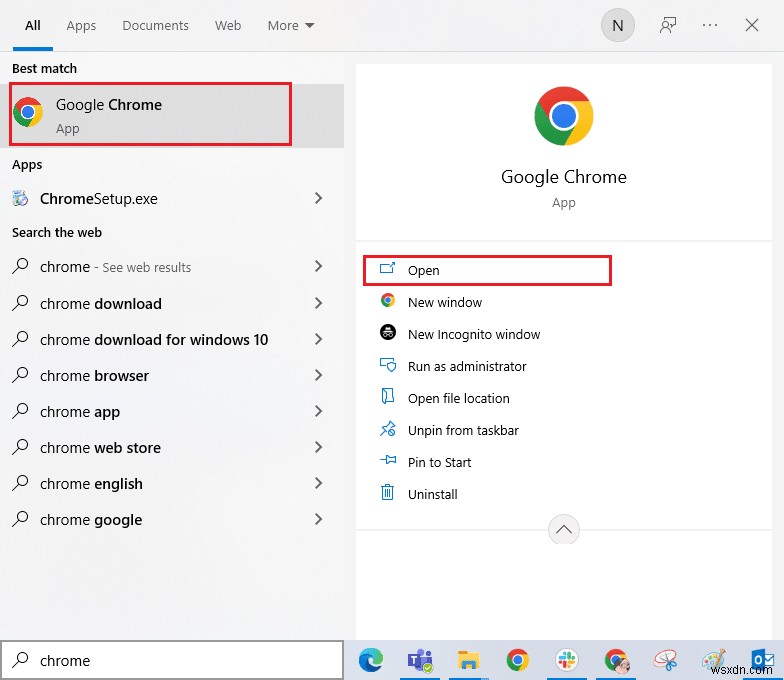Viewport: 784px width, 680px height.
Task: Open File Explorer from the taskbar
Action: click(x=468, y=660)
